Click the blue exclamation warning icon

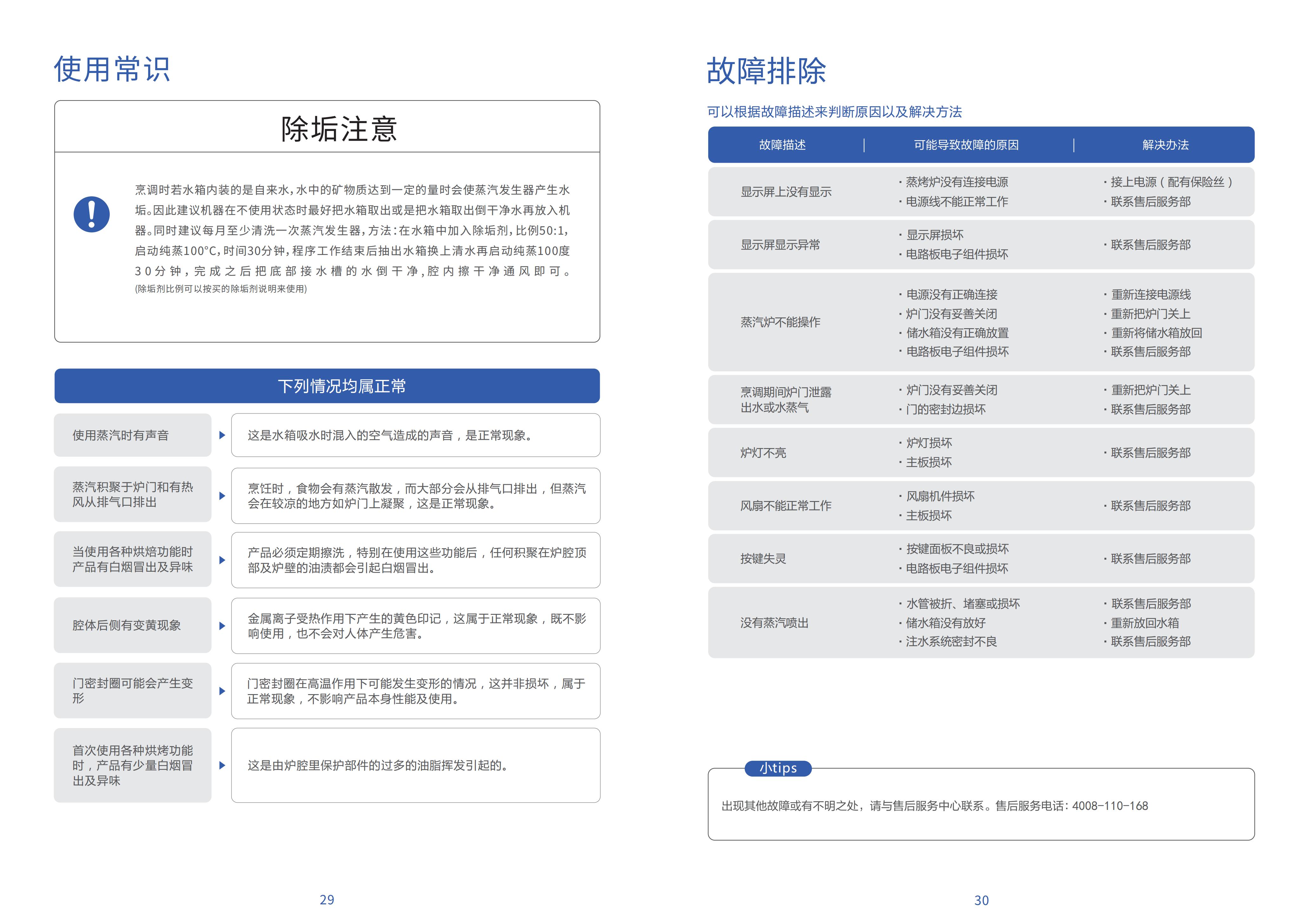click(91, 214)
